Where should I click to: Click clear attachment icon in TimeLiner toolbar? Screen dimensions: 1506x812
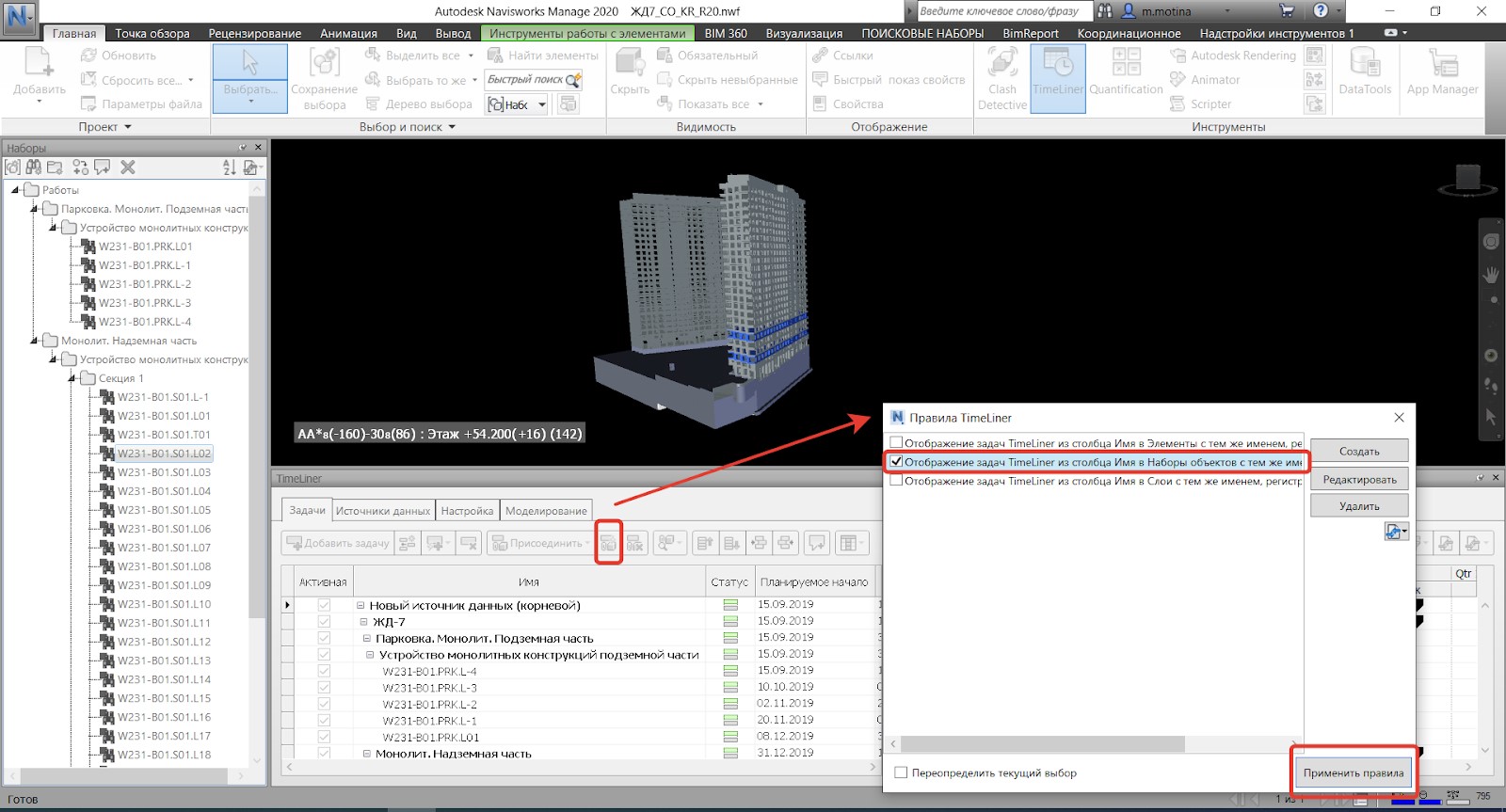click(x=635, y=543)
